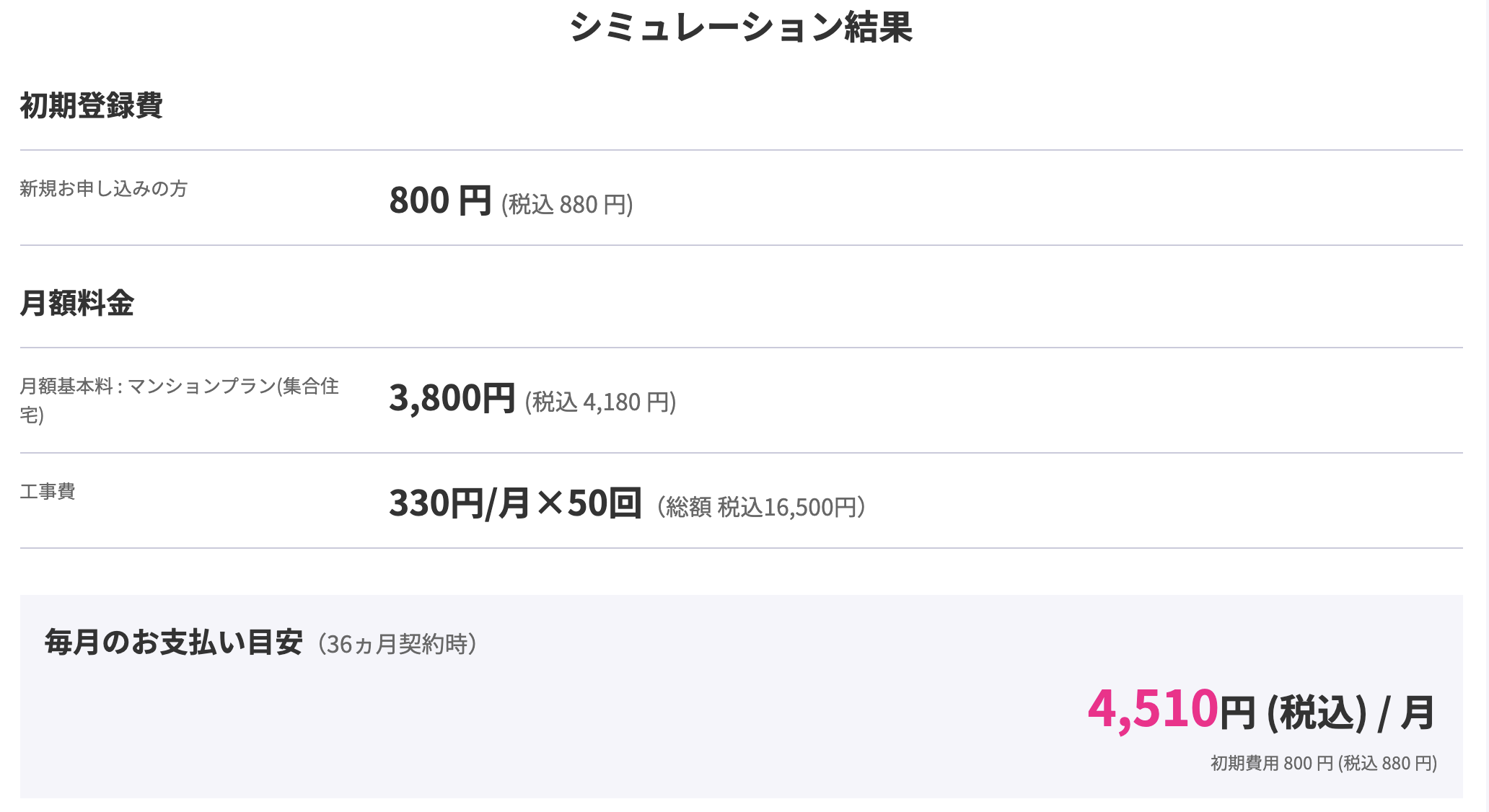Click the 3,800円 monthly base price
This screenshot has height=812, width=1489.
click(452, 398)
